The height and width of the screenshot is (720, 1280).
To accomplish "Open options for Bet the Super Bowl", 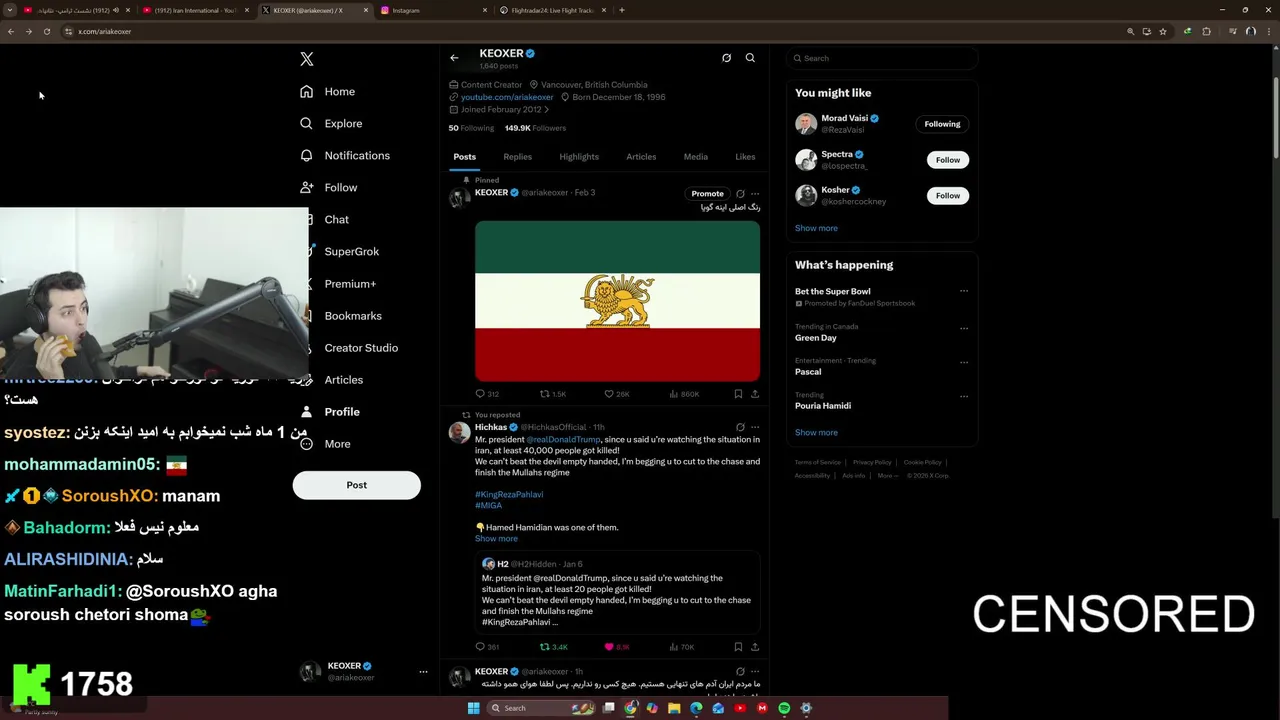I will coord(964,291).
